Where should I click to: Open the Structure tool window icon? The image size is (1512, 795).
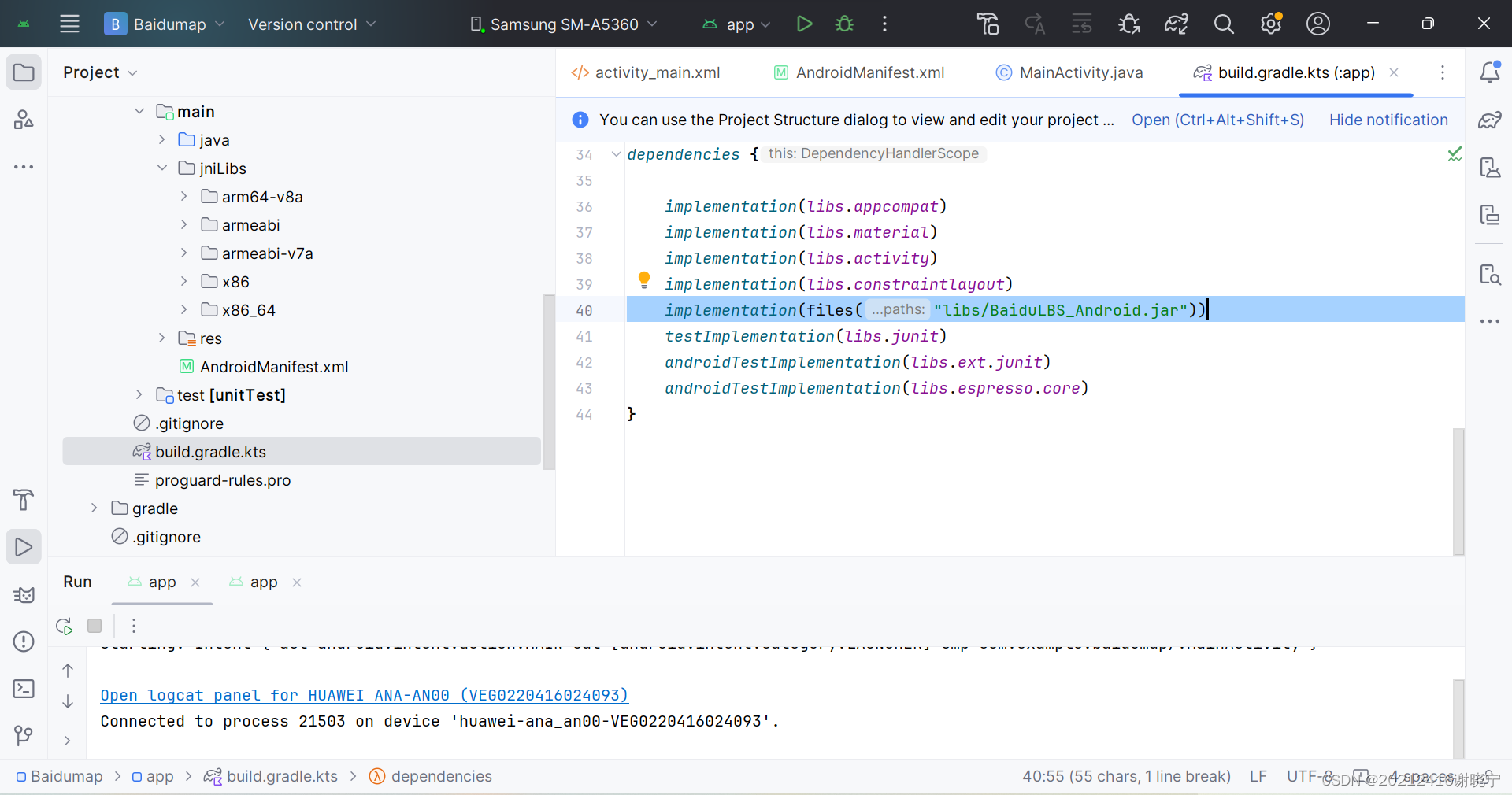[x=24, y=120]
